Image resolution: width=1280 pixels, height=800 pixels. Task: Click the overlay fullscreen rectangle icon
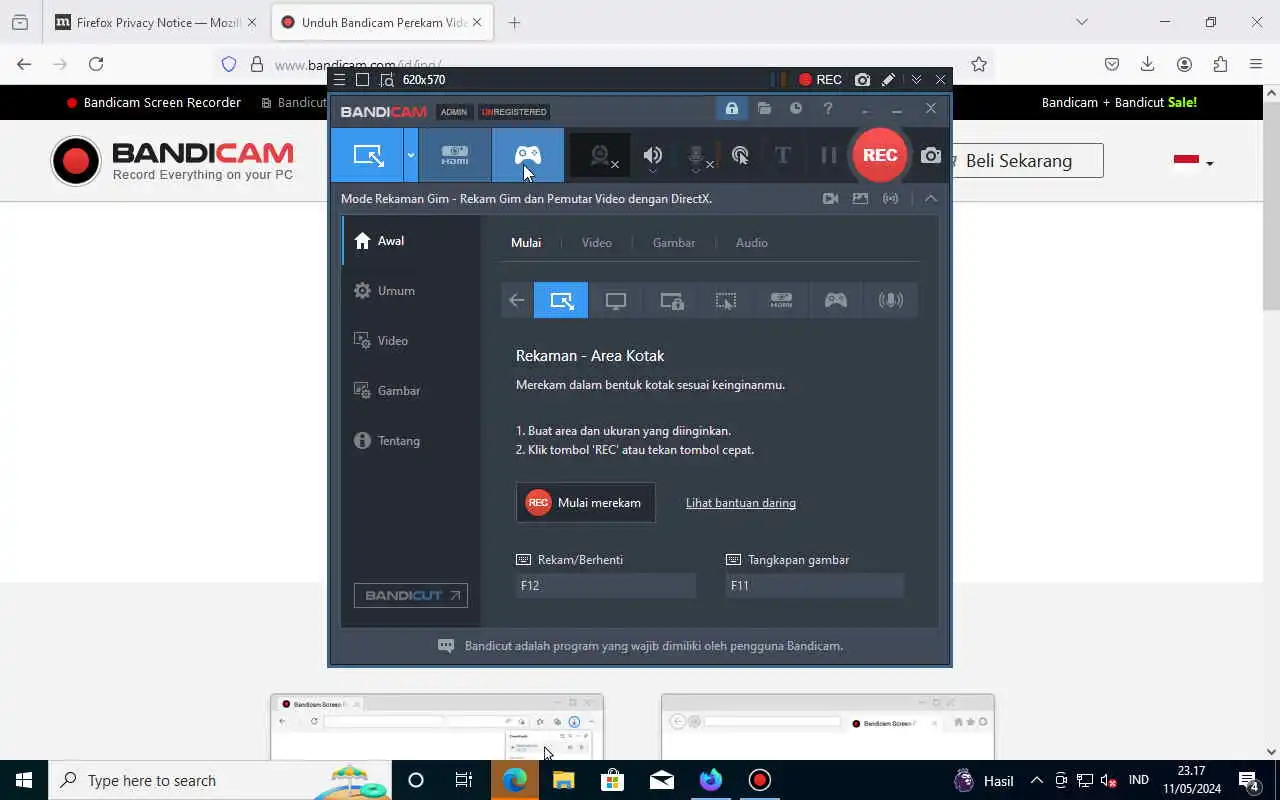(x=363, y=80)
